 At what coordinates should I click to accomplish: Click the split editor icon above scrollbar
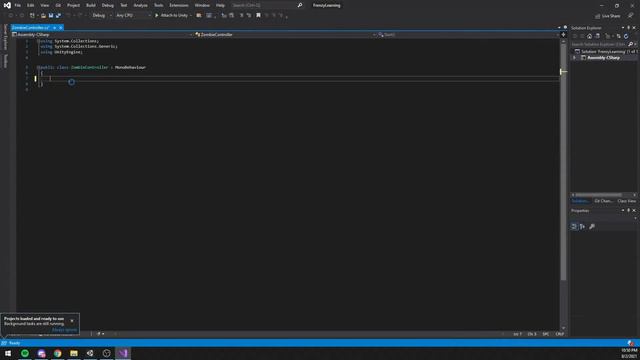[563, 35]
